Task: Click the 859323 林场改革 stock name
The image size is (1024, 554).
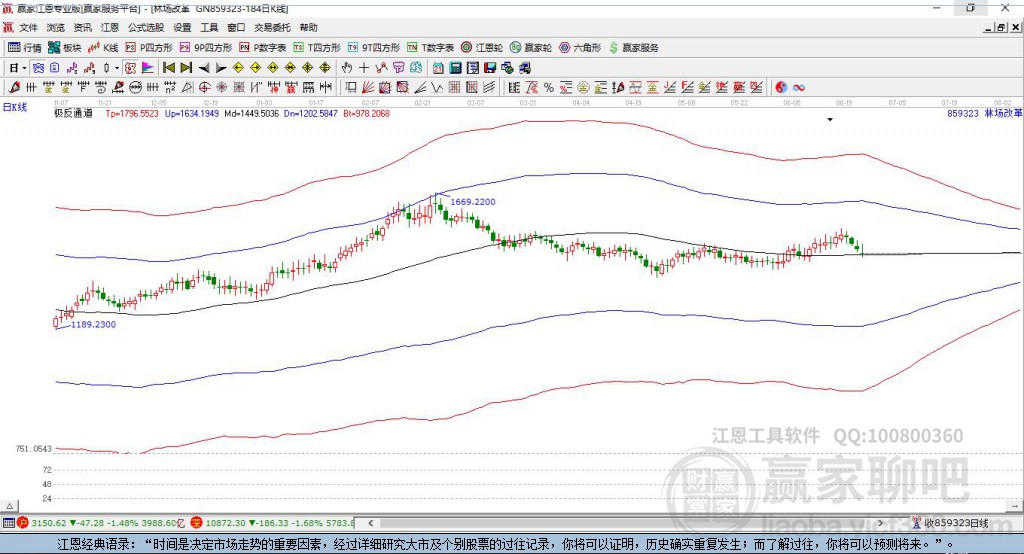Action: pyautogui.click(x=984, y=113)
